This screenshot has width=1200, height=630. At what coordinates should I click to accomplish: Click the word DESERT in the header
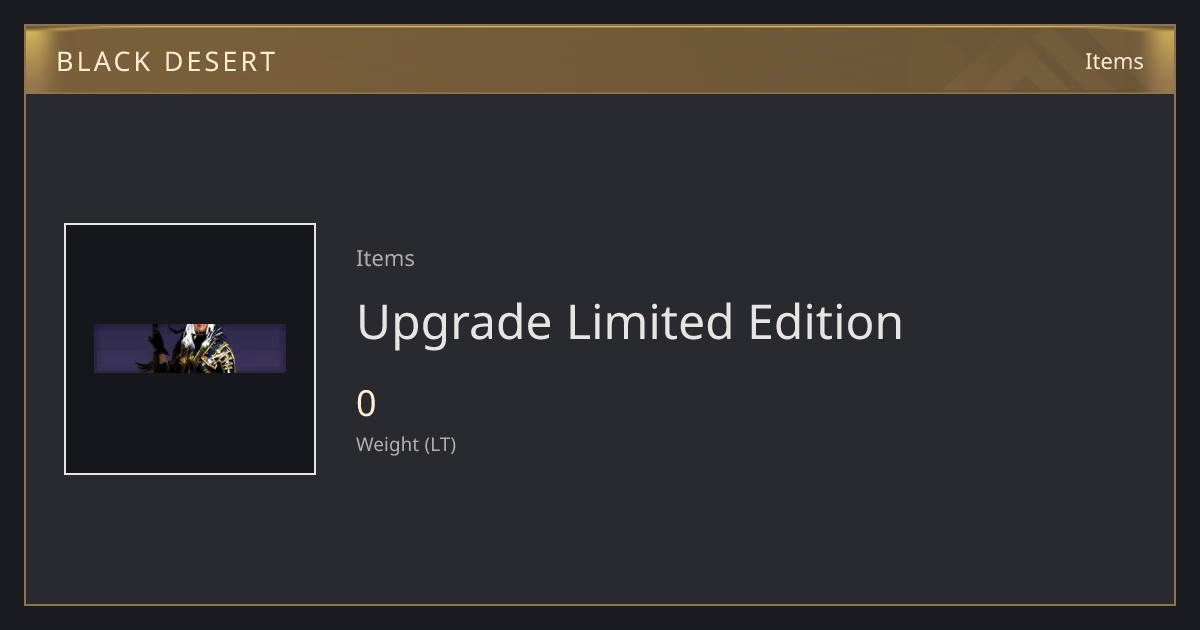tap(220, 62)
